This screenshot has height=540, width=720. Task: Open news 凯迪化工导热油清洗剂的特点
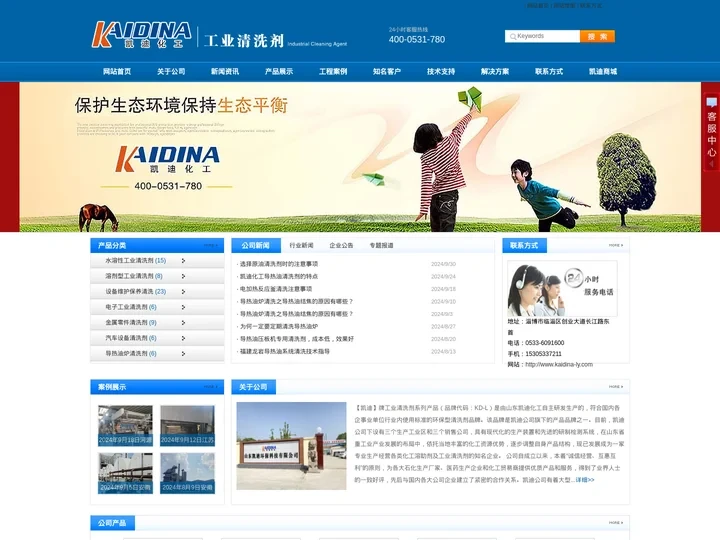click(x=279, y=276)
